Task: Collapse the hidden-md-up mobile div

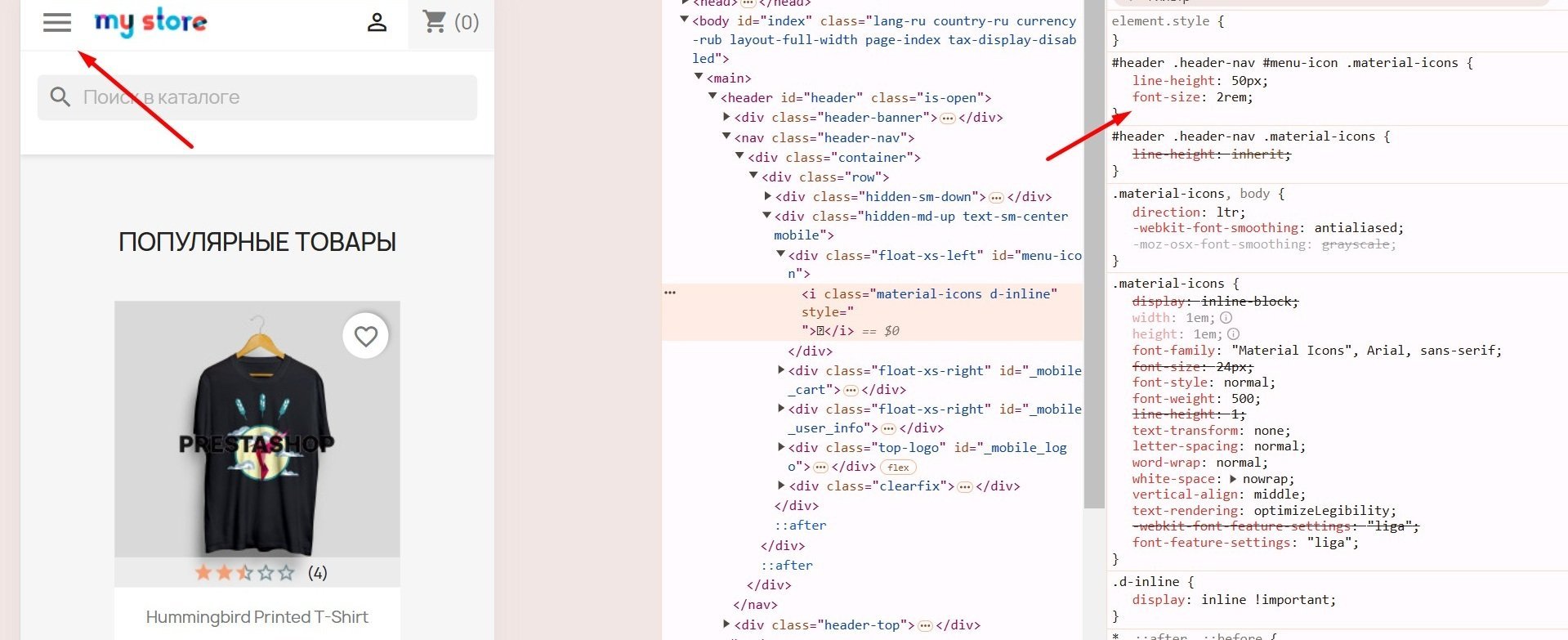Action: point(767,216)
